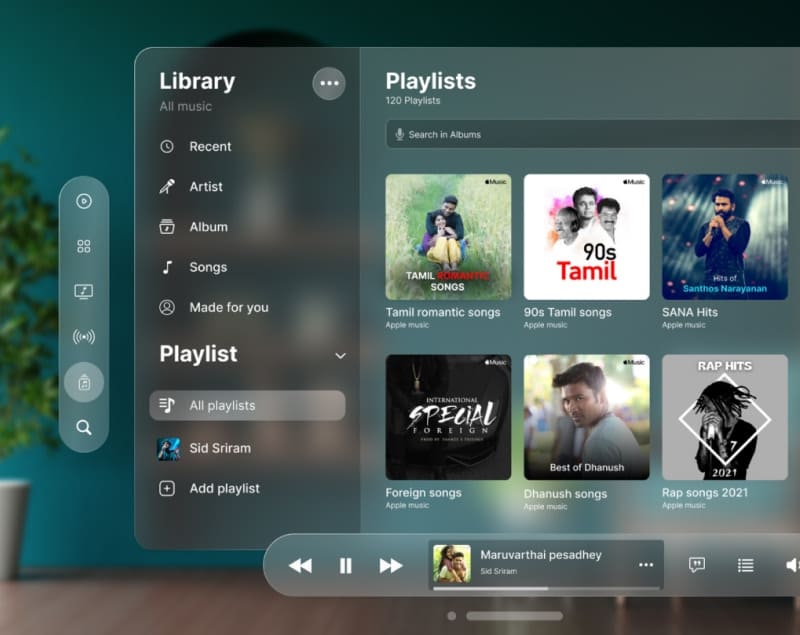
Task: Select the Browse grid icon
Action: tap(83, 245)
